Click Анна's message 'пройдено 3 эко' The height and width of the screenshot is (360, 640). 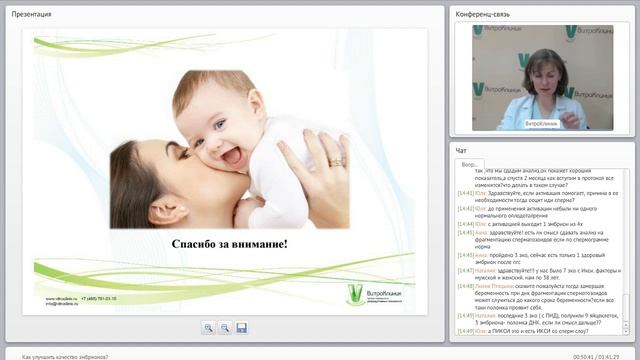pos(531,259)
